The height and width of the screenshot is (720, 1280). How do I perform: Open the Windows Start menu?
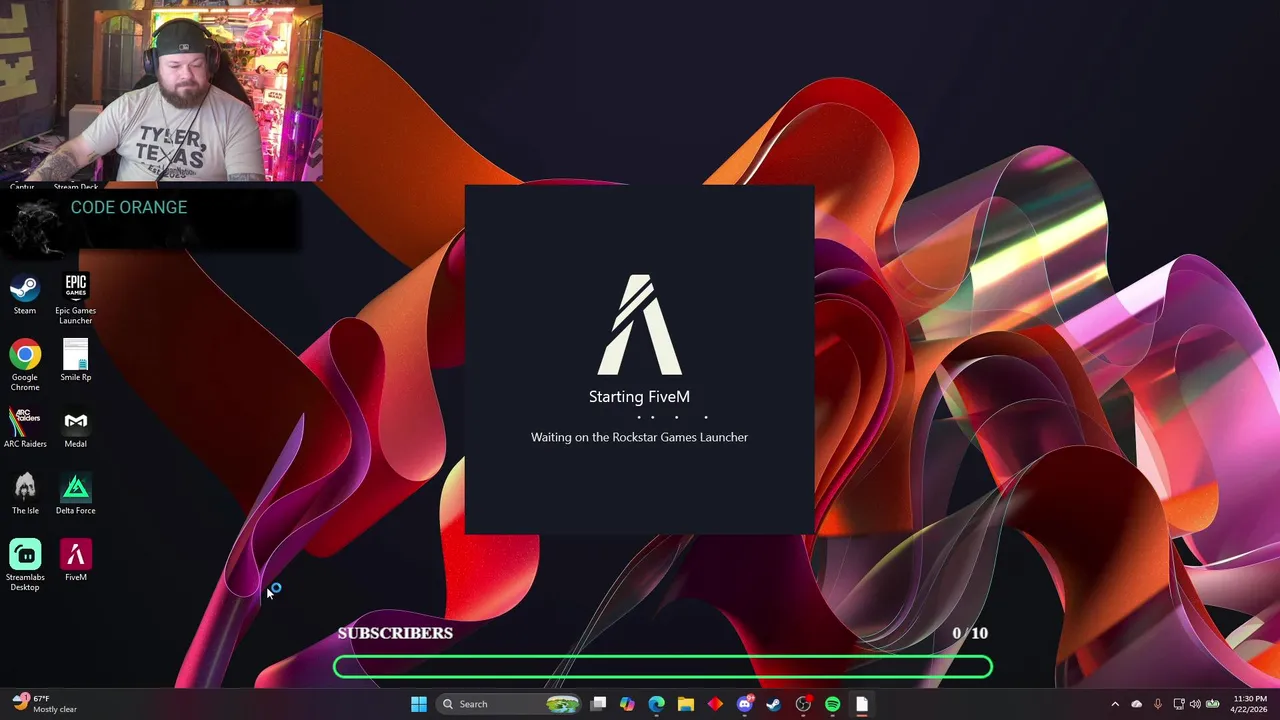click(419, 704)
